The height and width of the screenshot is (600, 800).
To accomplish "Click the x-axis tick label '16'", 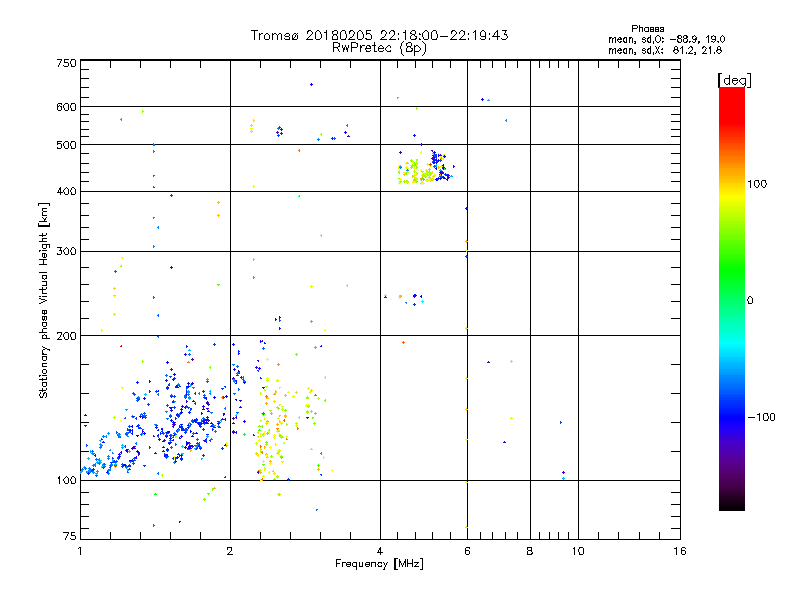I will click(x=680, y=551).
